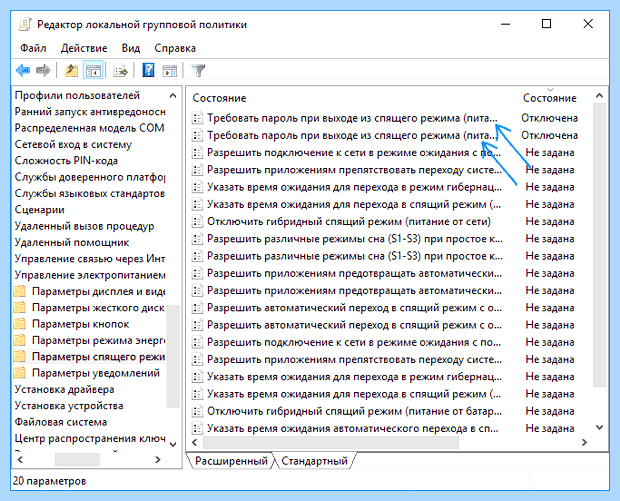Screen dimensions: 620x501
Task: Click the filter funnel toolbar icon
Action: pyautogui.click(x=198, y=71)
